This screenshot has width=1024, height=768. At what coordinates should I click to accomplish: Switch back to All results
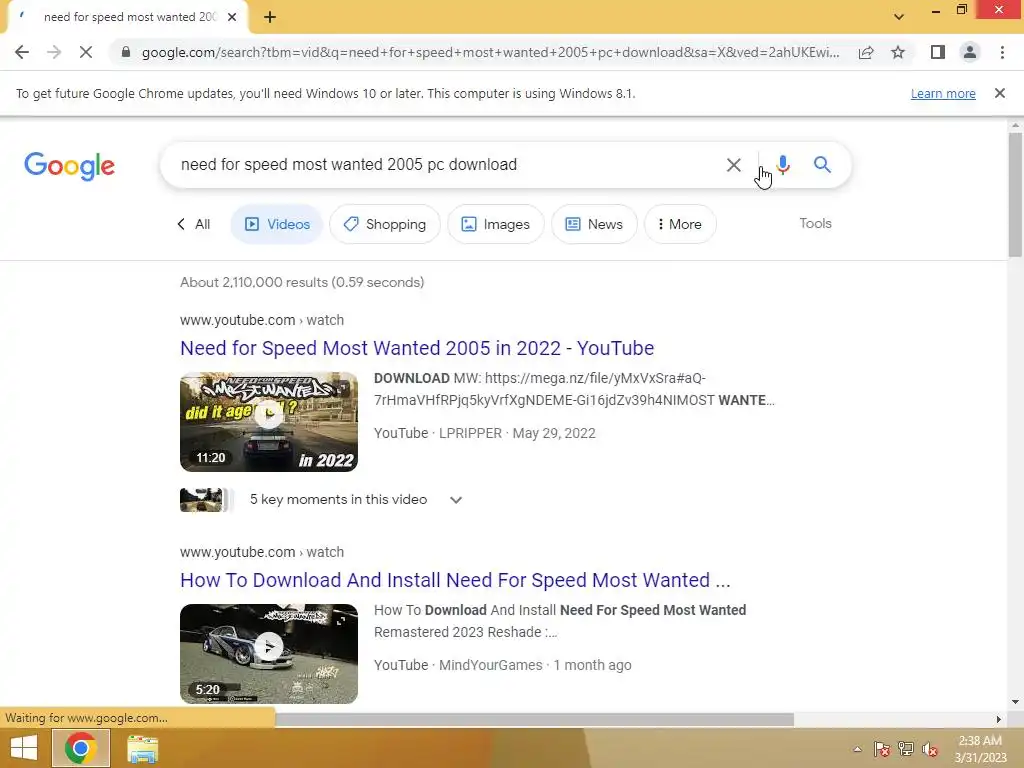(x=194, y=224)
